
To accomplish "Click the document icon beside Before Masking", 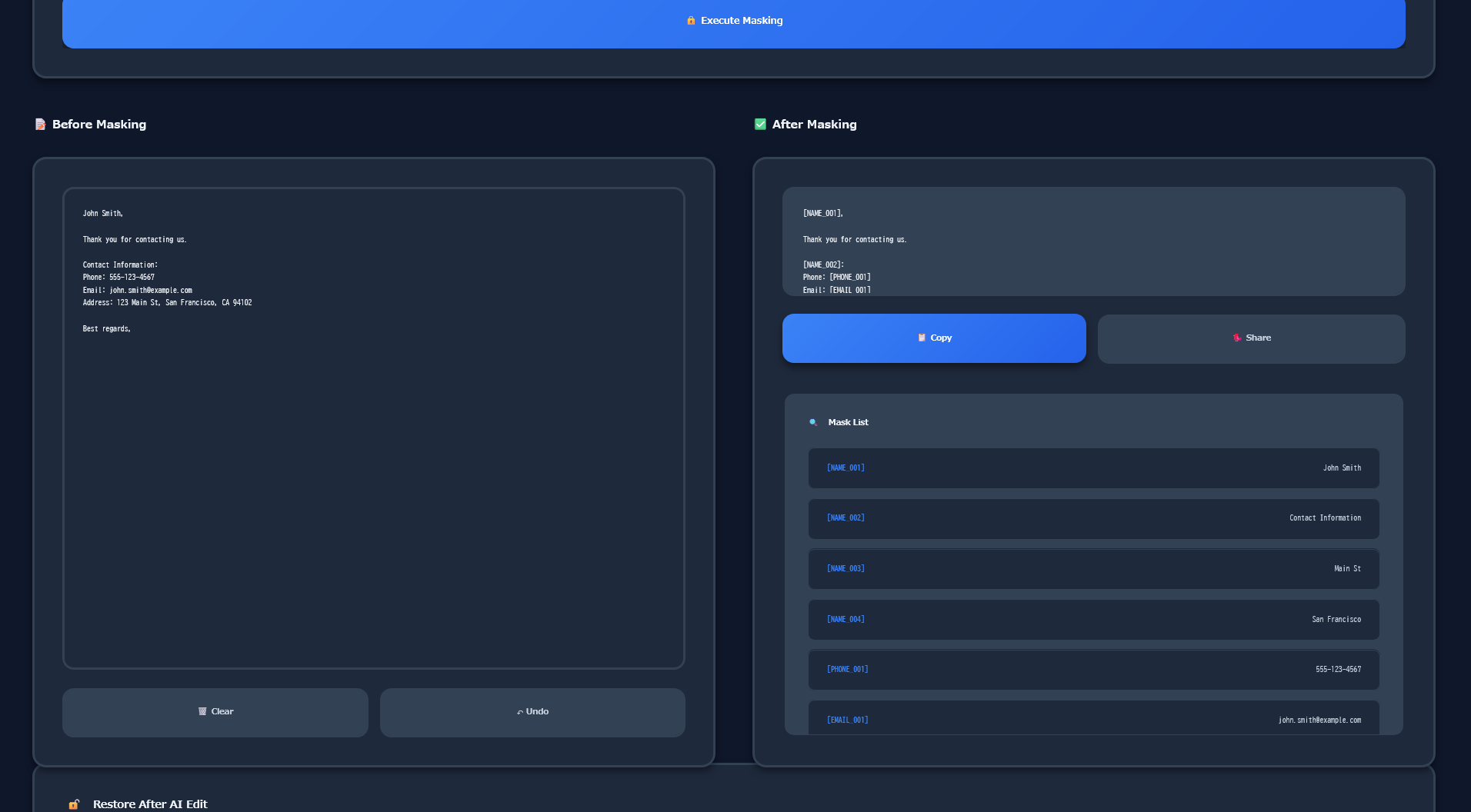I will coord(40,124).
